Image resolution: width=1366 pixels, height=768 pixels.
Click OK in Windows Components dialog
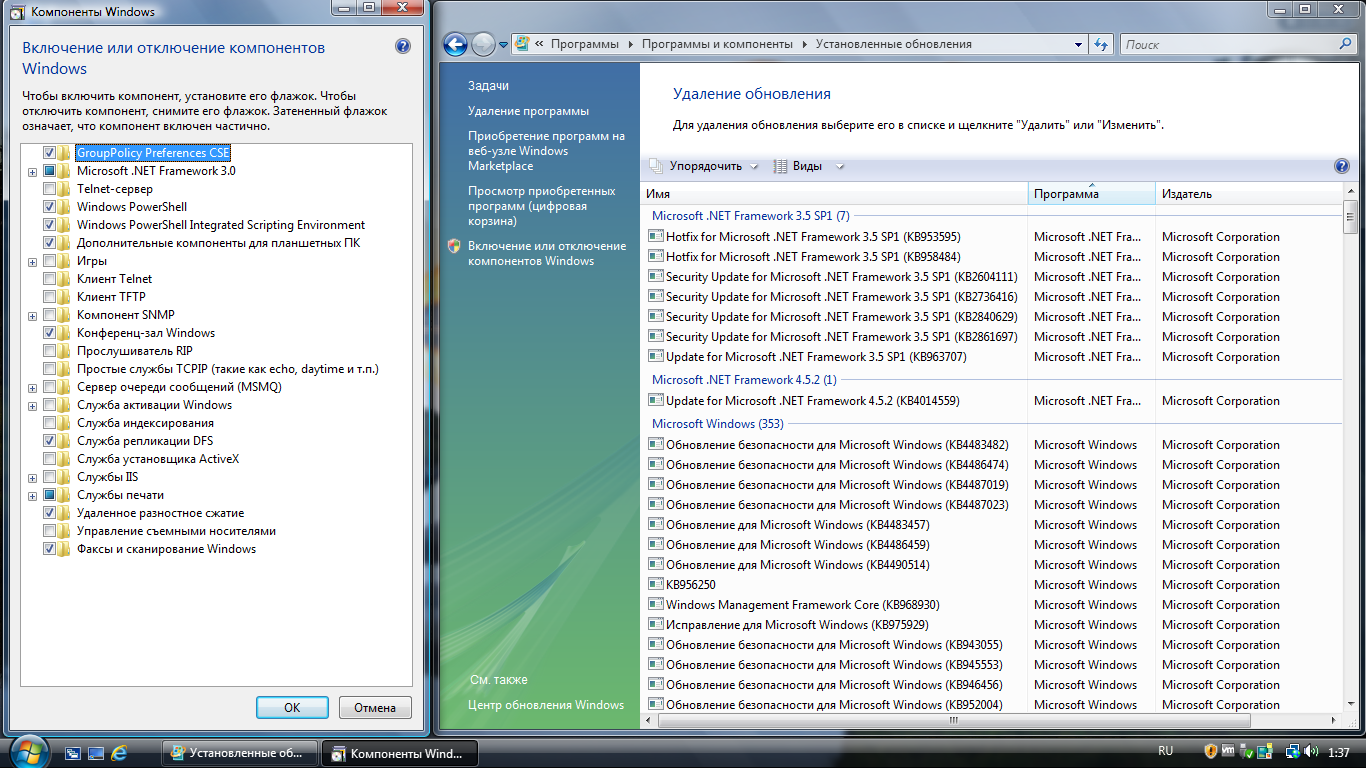pyautogui.click(x=292, y=707)
